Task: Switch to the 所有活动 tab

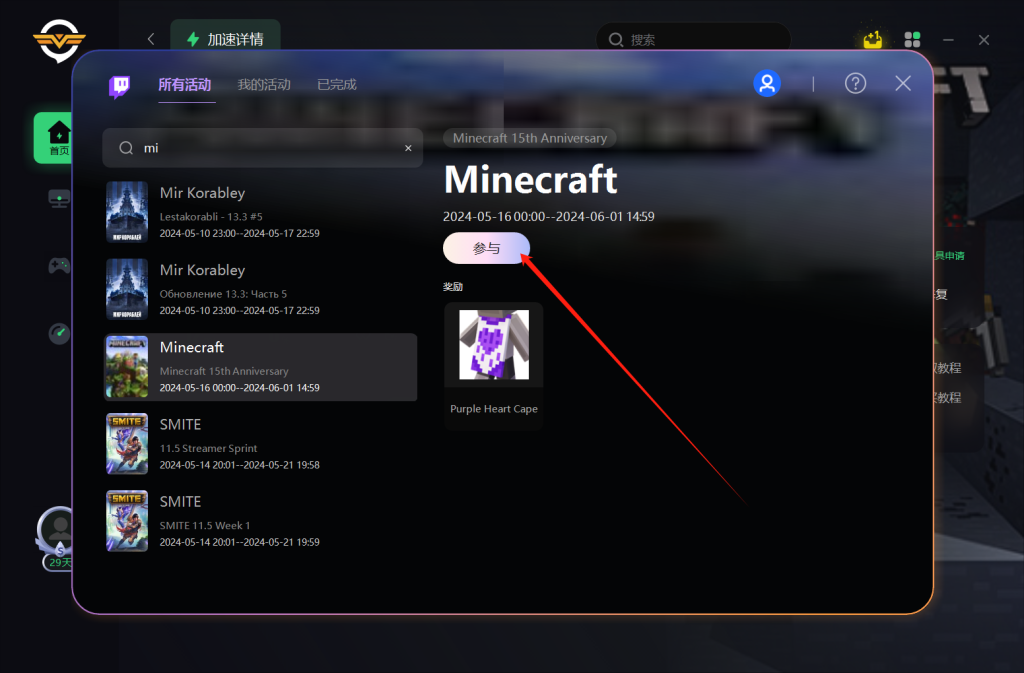Action: coord(185,85)
